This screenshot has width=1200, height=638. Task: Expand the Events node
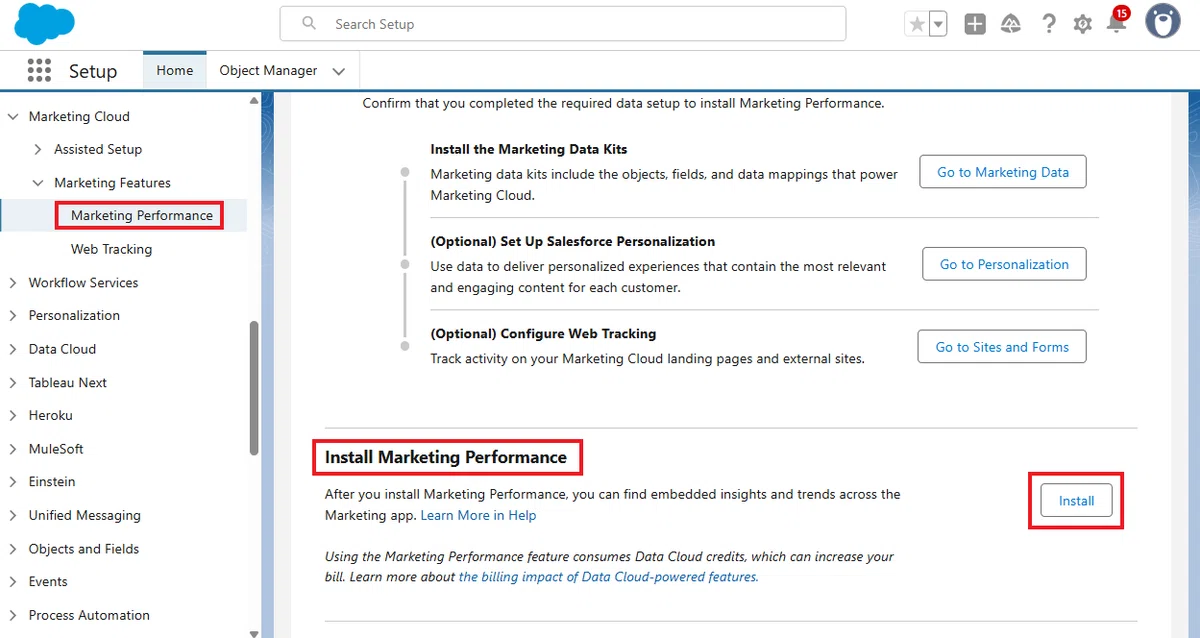[13, 582]
